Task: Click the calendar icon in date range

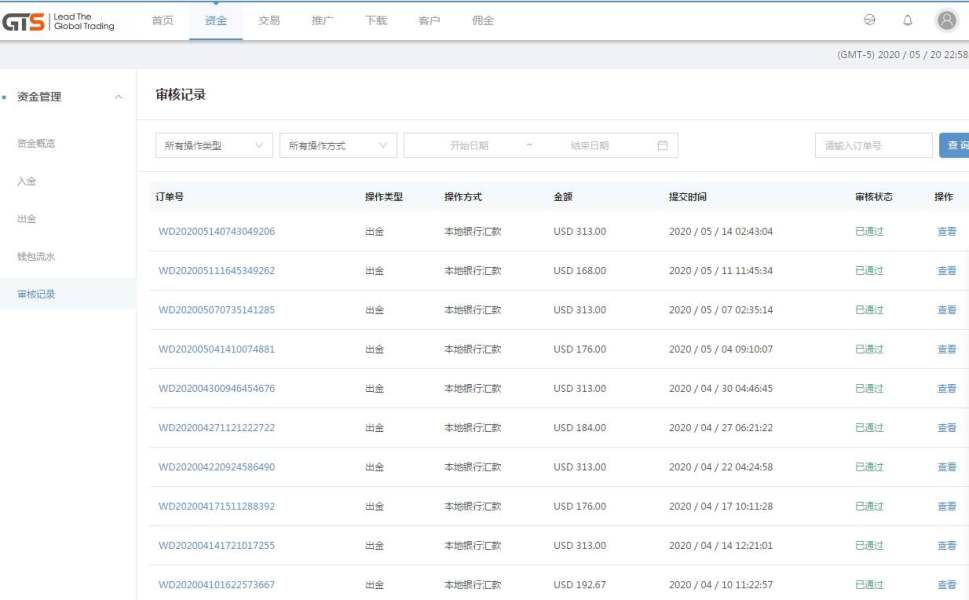Action: point(662,146)
